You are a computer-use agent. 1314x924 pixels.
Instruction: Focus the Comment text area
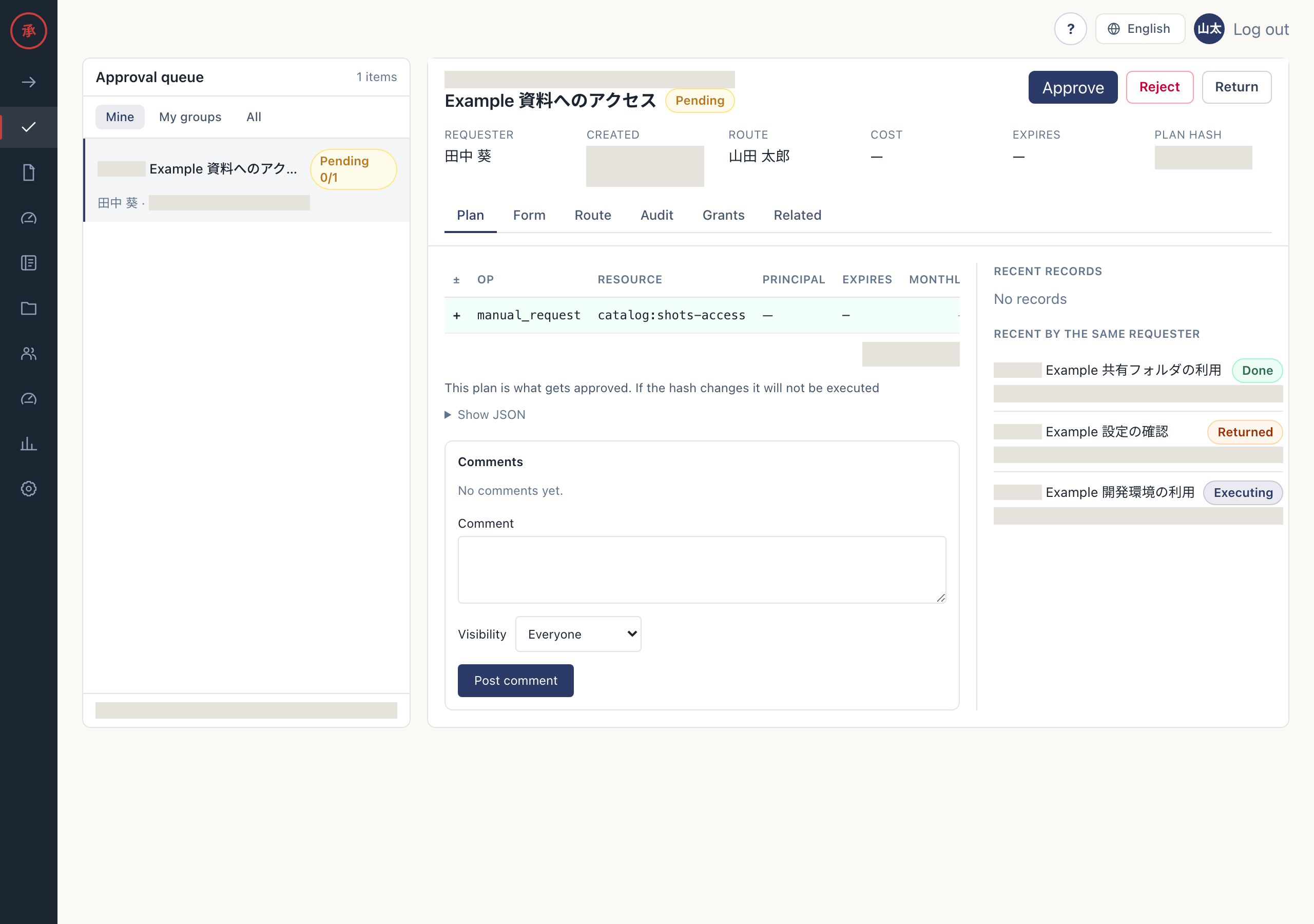coord(702,570)
